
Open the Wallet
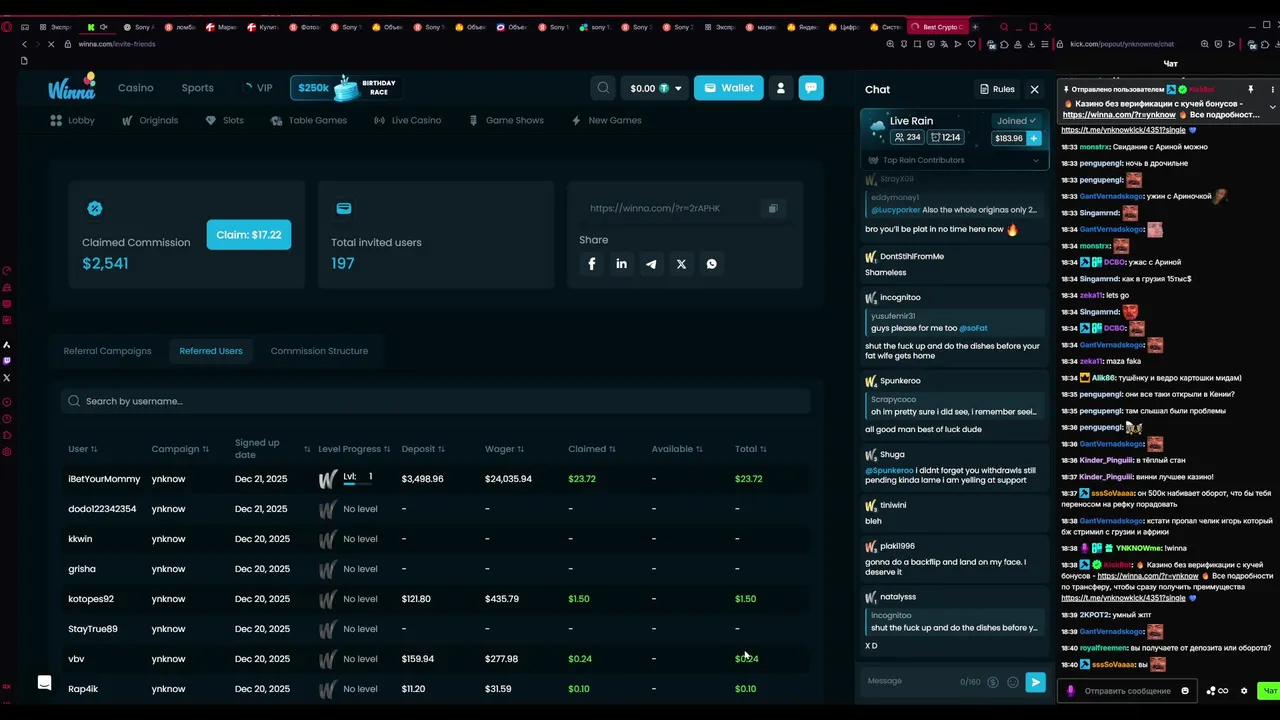[x=728, y=88]
